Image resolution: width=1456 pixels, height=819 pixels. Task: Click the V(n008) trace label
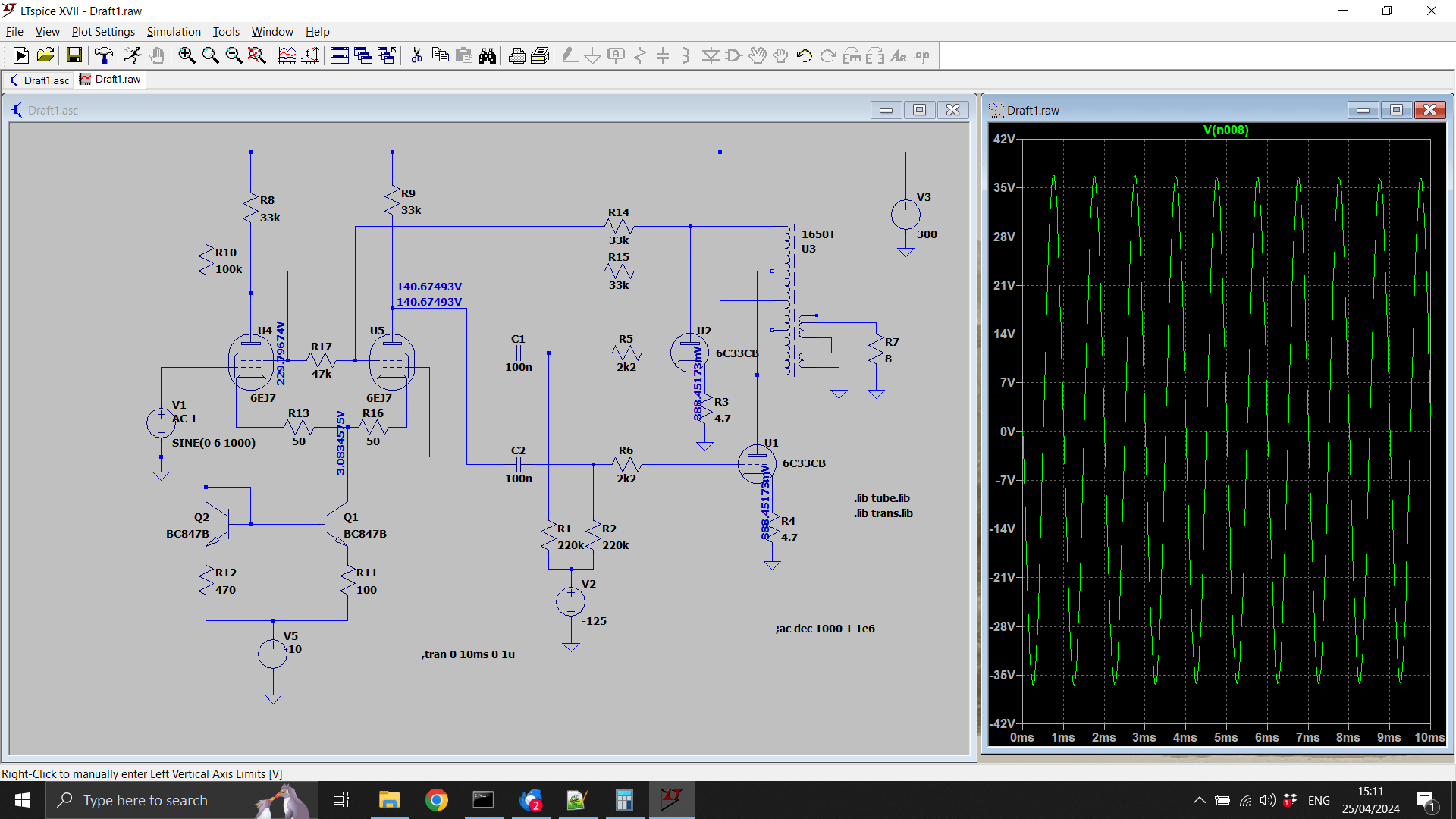(x=1225, y=130)
